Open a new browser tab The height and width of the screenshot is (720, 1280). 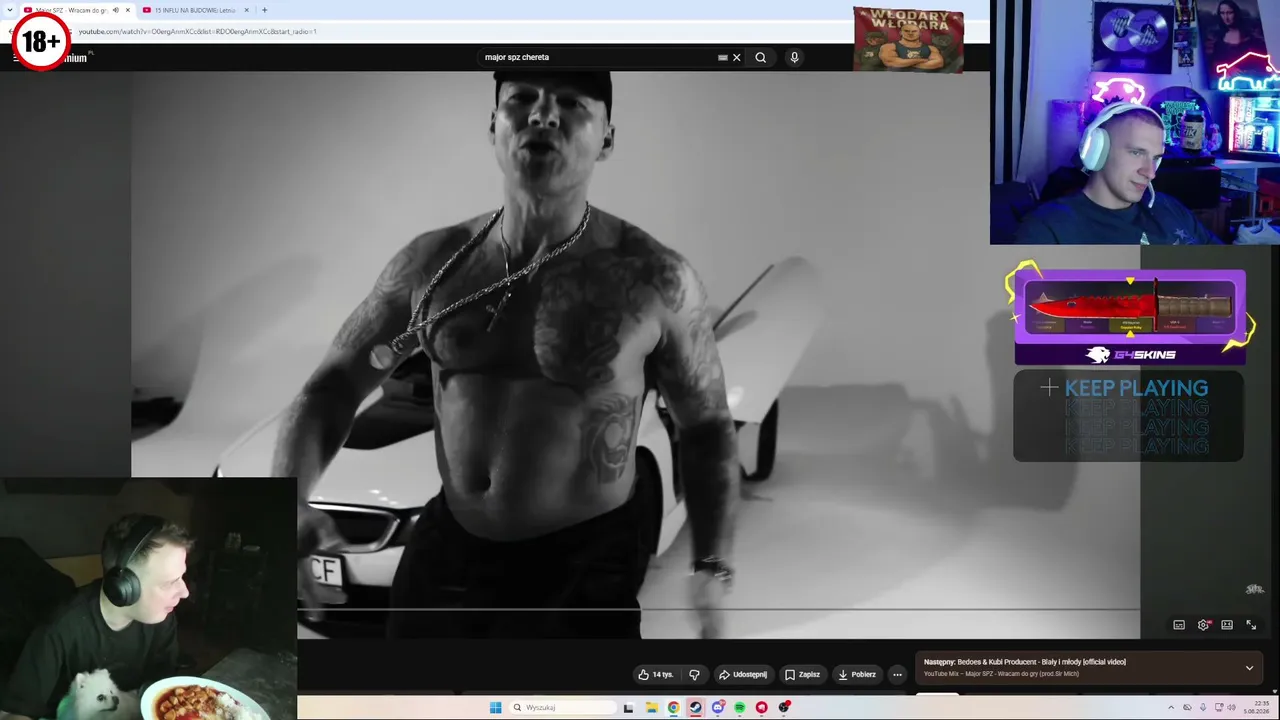264,10
